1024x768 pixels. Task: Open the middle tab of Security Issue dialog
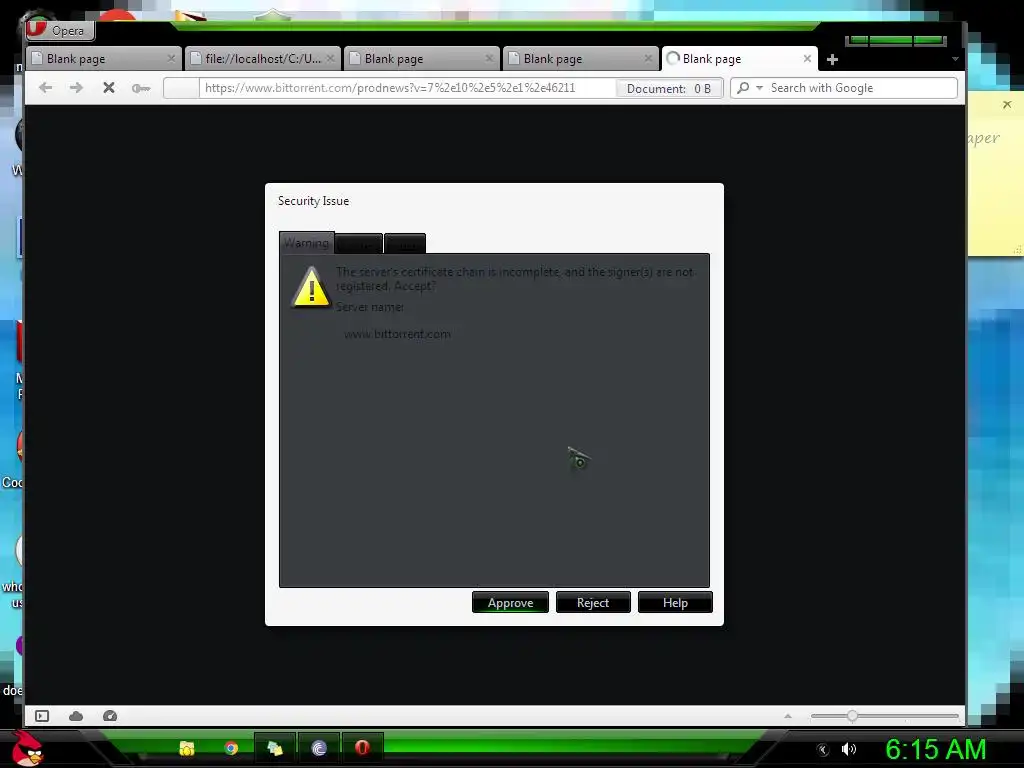click(x=359, y=244)
